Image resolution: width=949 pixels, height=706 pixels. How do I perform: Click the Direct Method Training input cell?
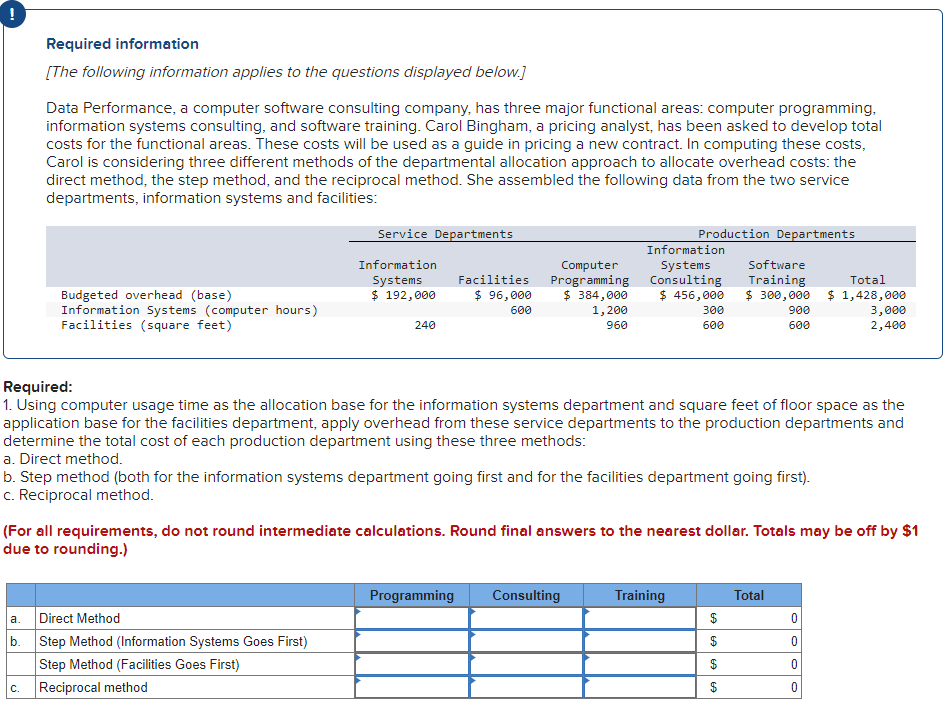click(x=640, y=618)
